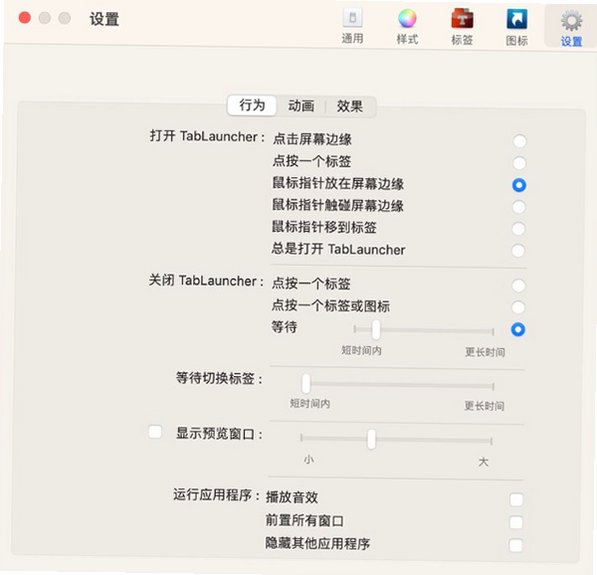597x575 pixels.
Task: Click 短时间内 label under 等待切换标签 slider
Action: [310, 404]
